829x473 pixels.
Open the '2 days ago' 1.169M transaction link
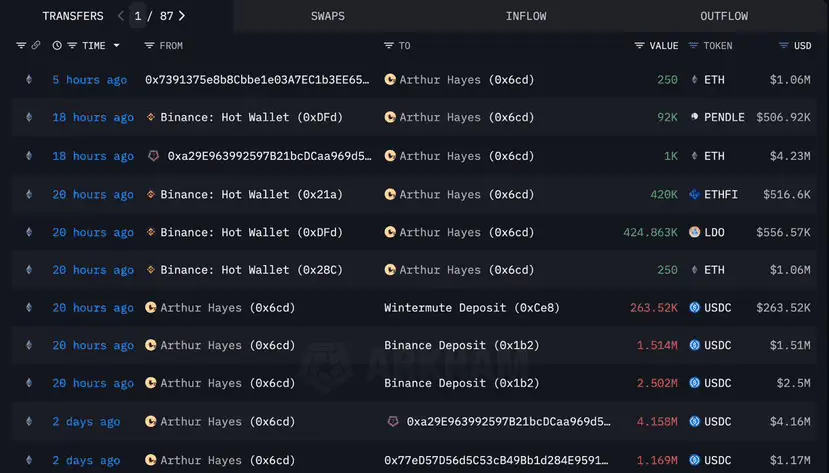click(86, 460)
